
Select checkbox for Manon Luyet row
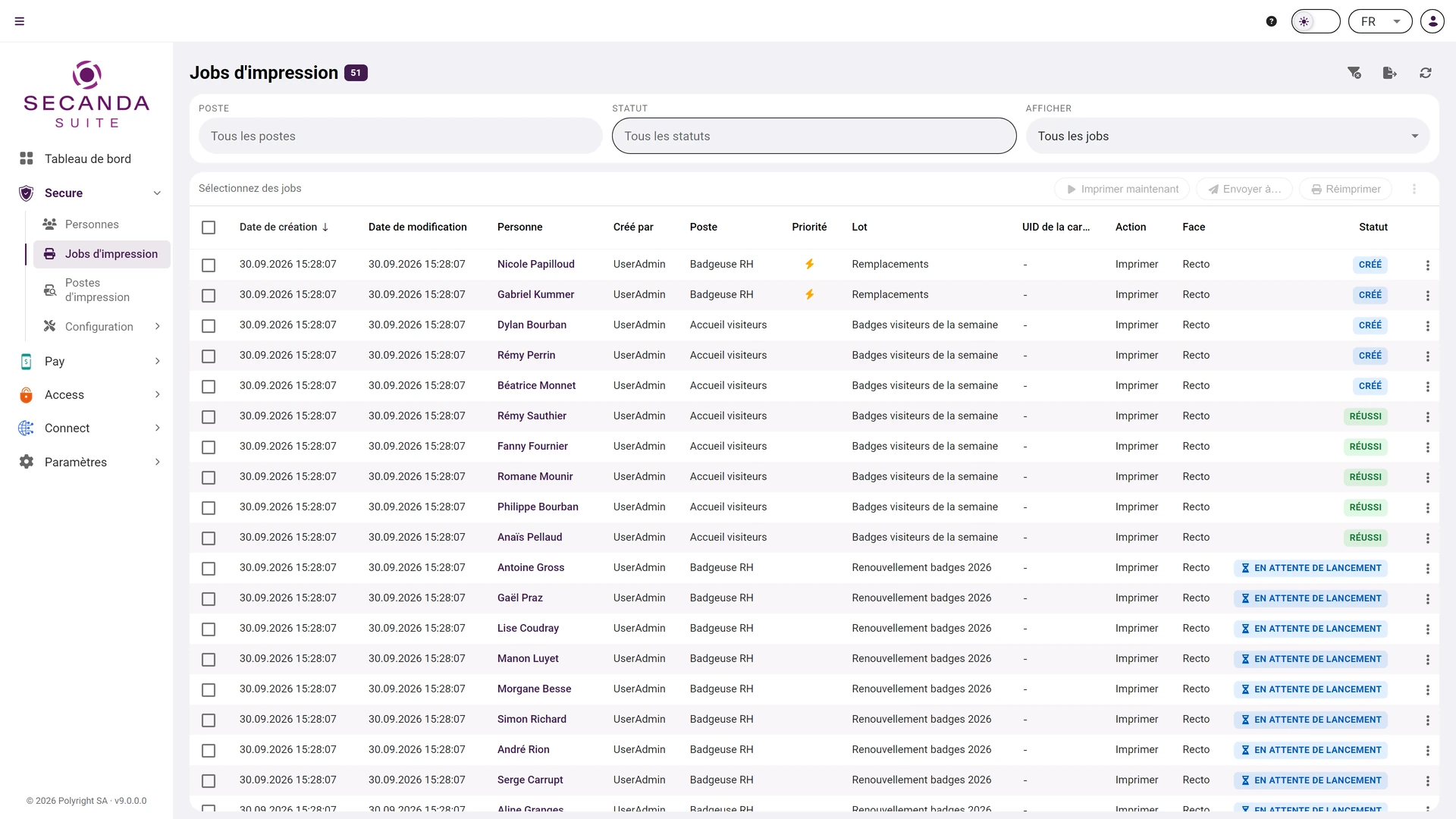pos(209,660)
